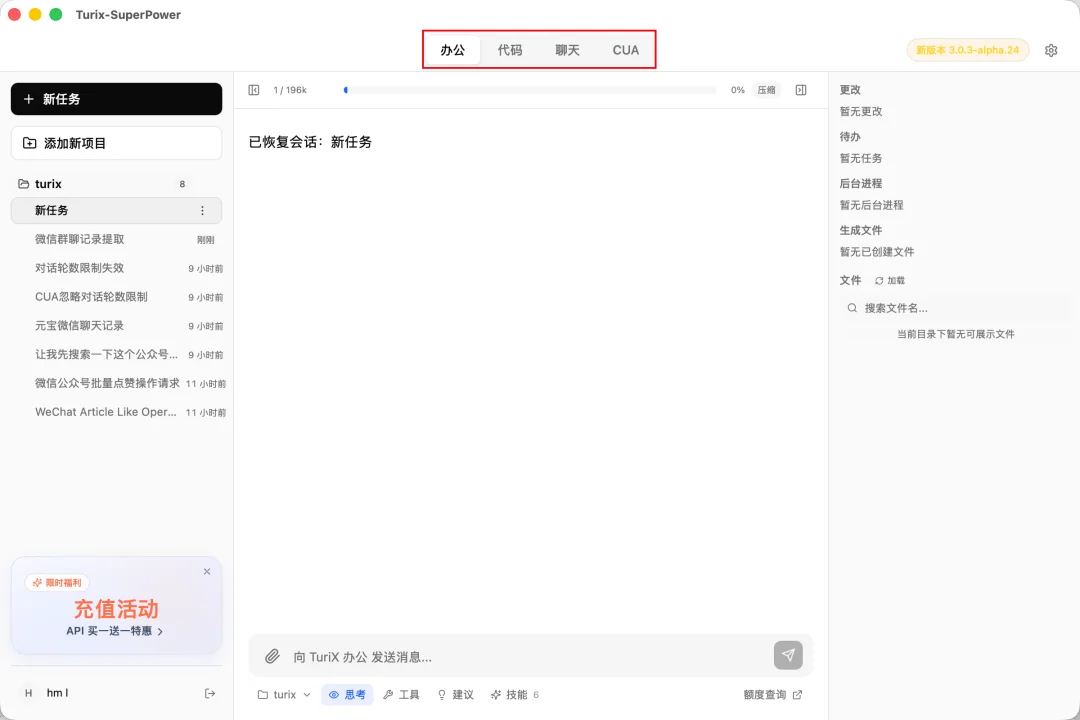This screenshot has height=720, width=1080.
Task: Attach a file using the paperclip icon
Action: pos(271,656)
